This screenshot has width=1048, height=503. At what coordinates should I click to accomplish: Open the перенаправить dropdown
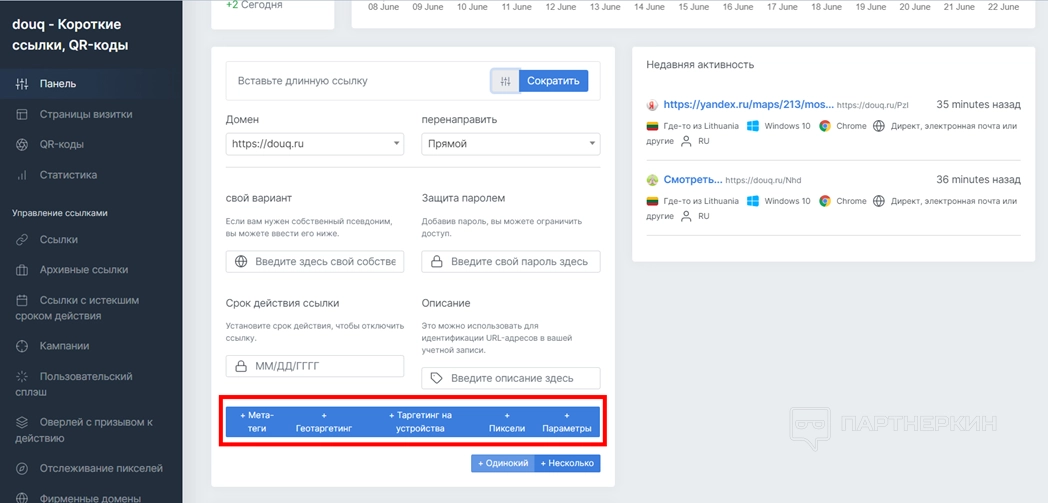(510, 144)
